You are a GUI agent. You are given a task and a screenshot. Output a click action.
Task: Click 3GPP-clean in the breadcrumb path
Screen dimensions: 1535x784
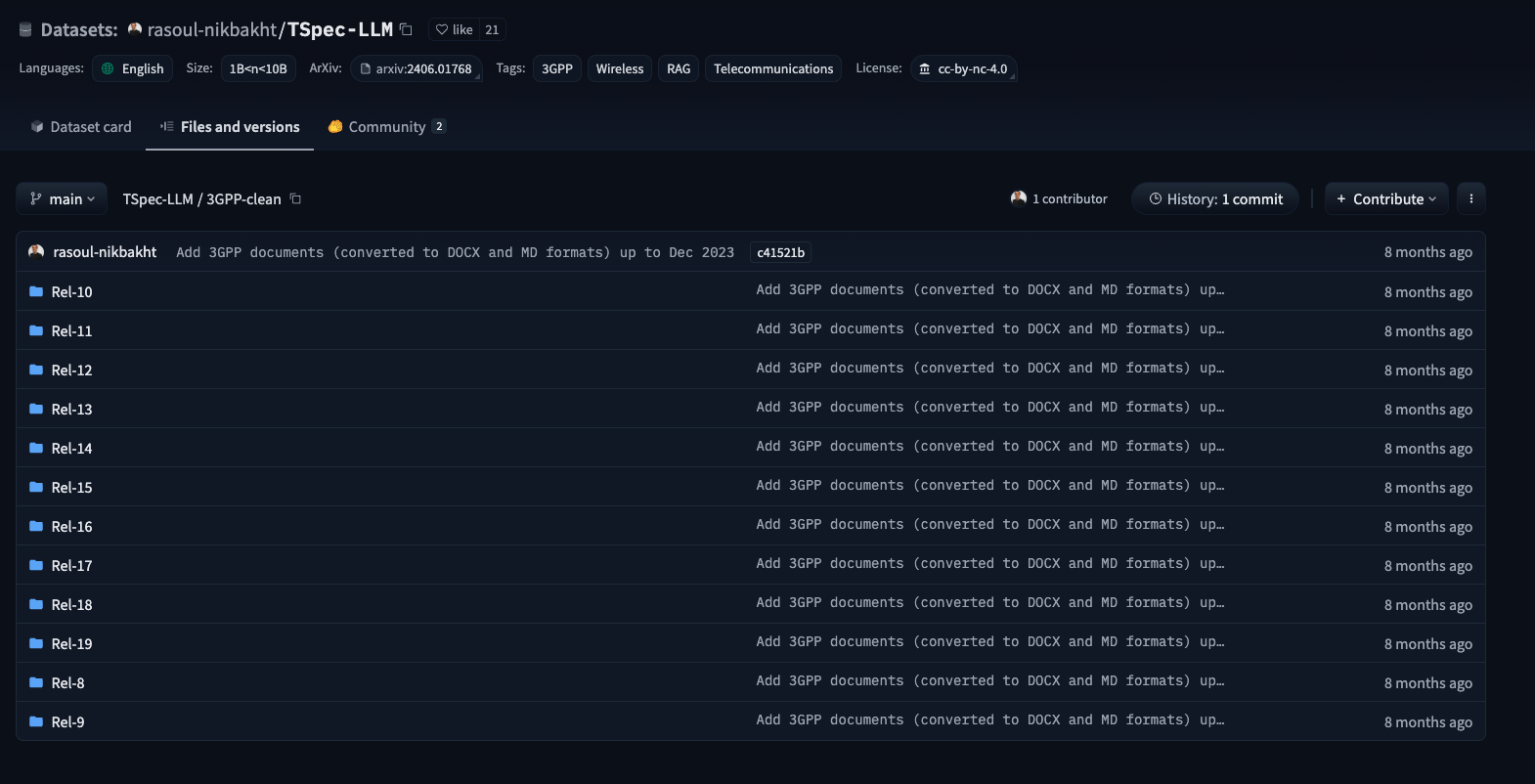(243, 198)
